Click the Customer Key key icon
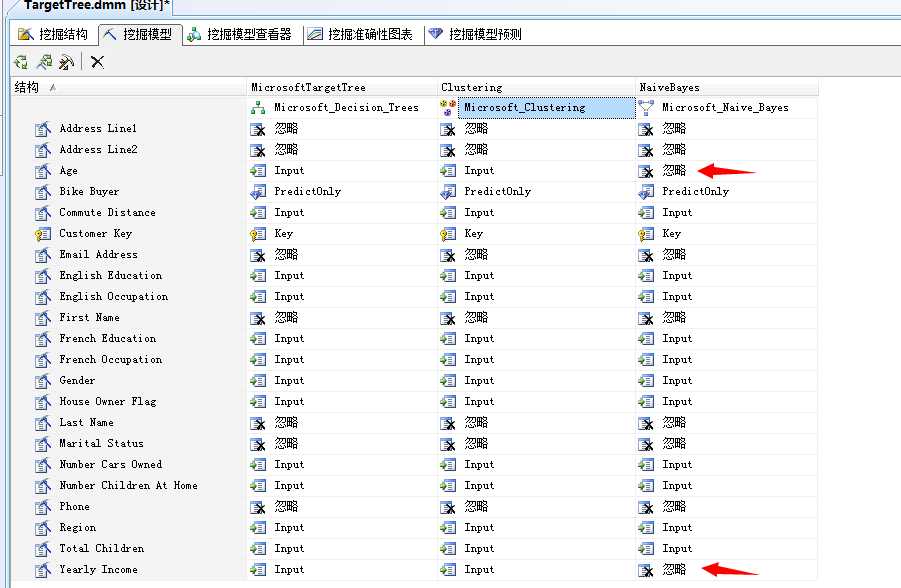Screen dimensions: 901x588 [43, 234]
